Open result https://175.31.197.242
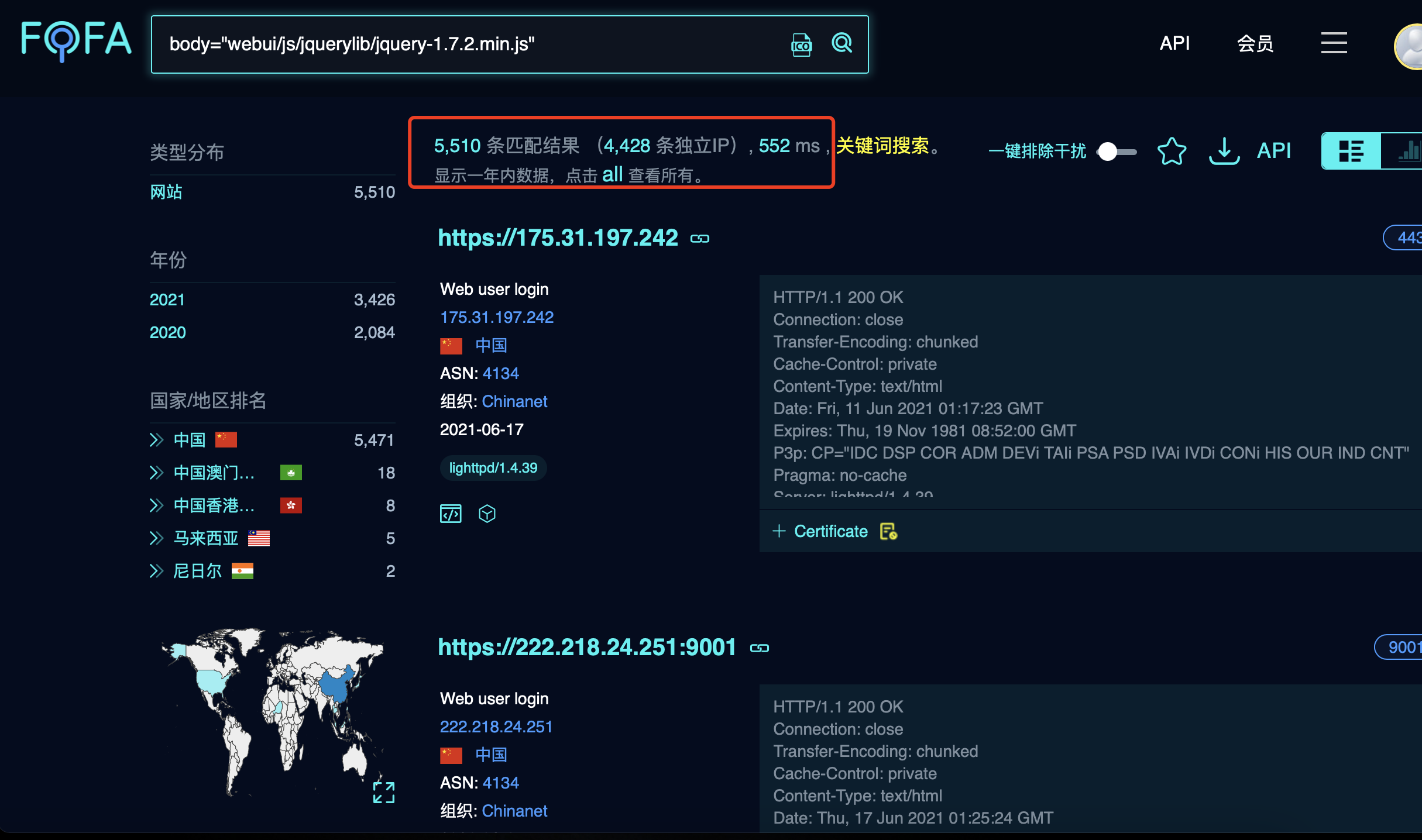 [x=558, y=238]
